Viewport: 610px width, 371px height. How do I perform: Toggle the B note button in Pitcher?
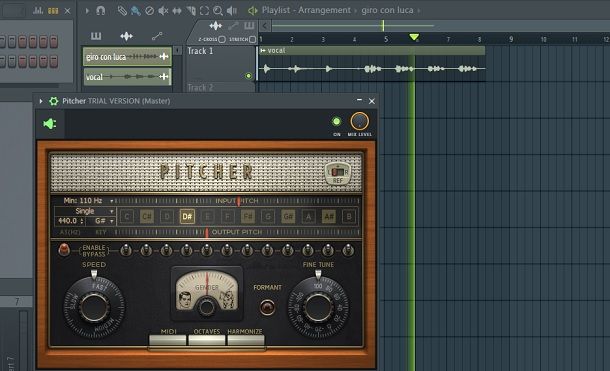coord(349,217)
